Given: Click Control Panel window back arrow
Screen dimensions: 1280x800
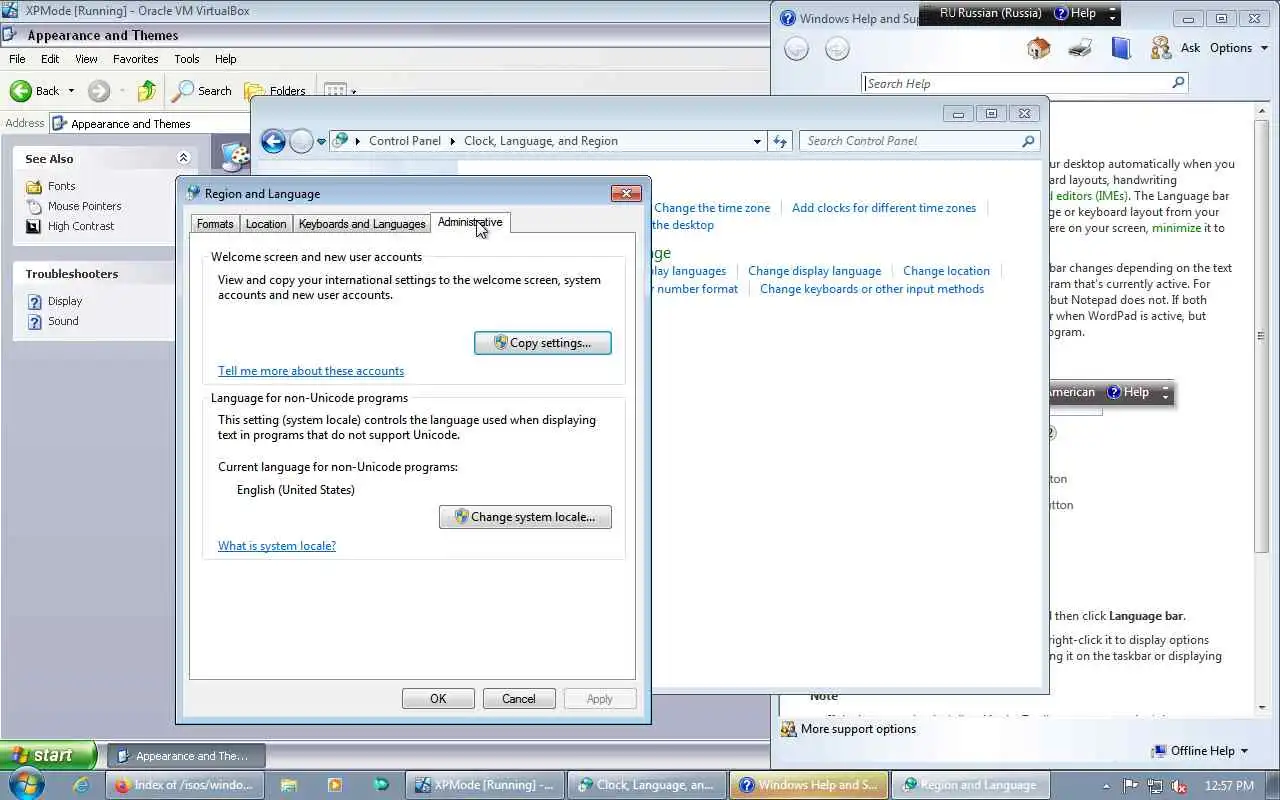Looking at the screenshot, I should point(273,141).
